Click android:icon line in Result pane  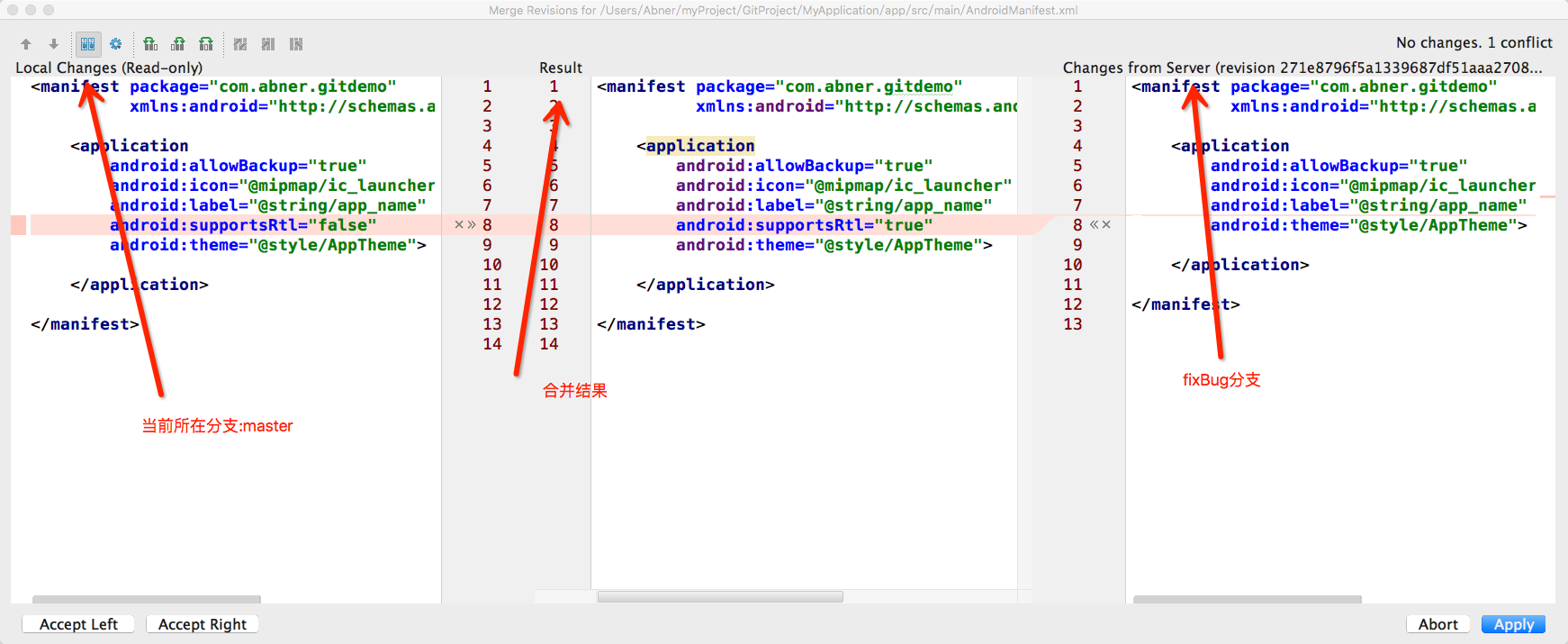844,186
